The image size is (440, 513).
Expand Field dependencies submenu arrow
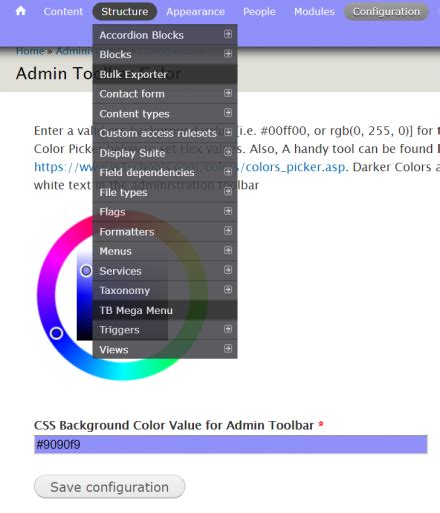coord(228,172)
